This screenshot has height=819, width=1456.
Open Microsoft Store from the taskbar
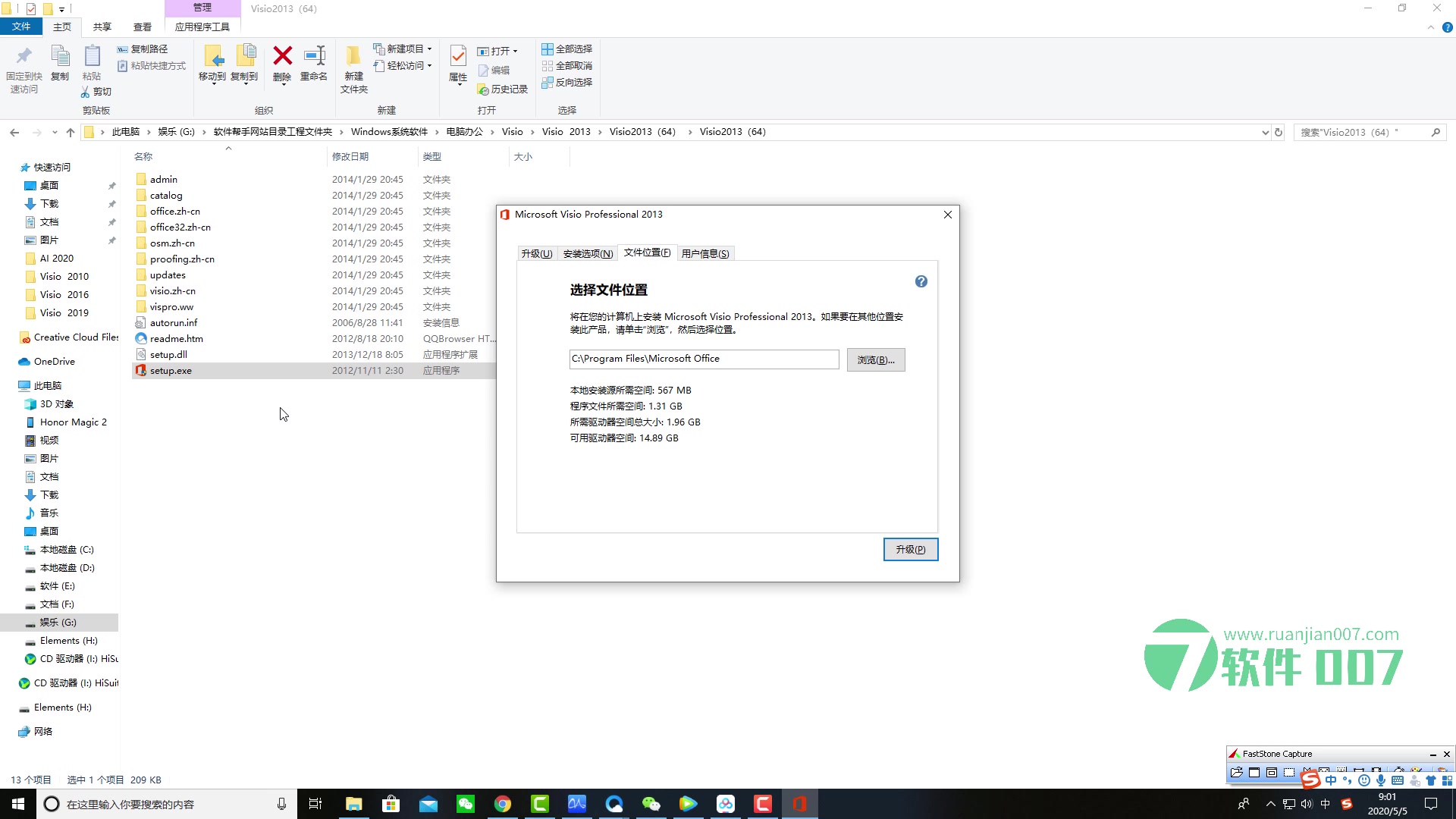[x=391, y=804]
